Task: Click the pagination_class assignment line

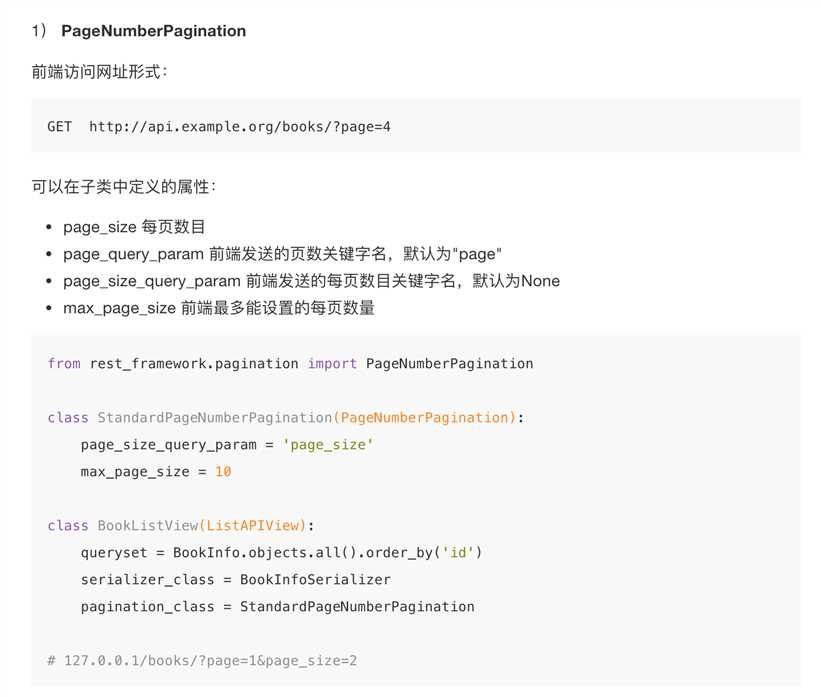Action: pyautogui.click(x=278, y=607)
